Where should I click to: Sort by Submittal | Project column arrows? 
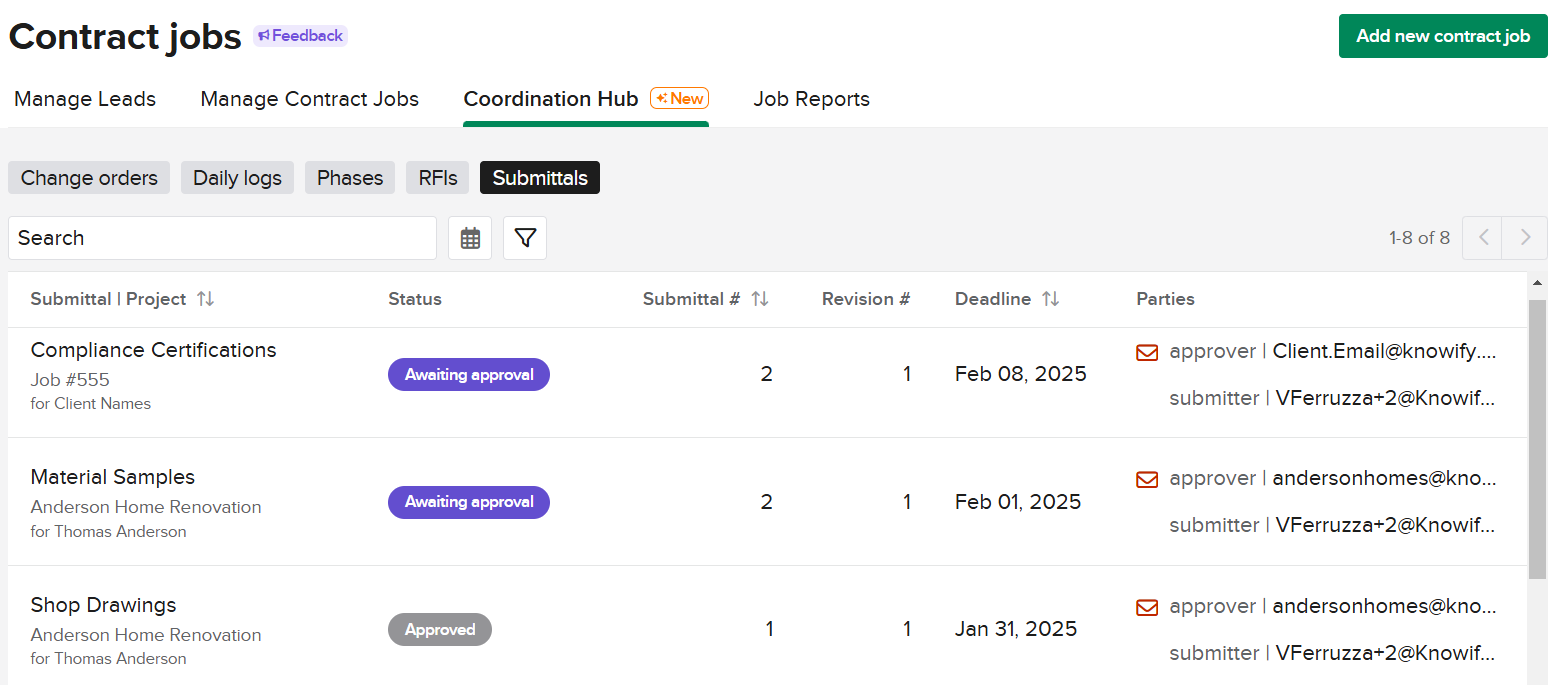tap(205, 299)
